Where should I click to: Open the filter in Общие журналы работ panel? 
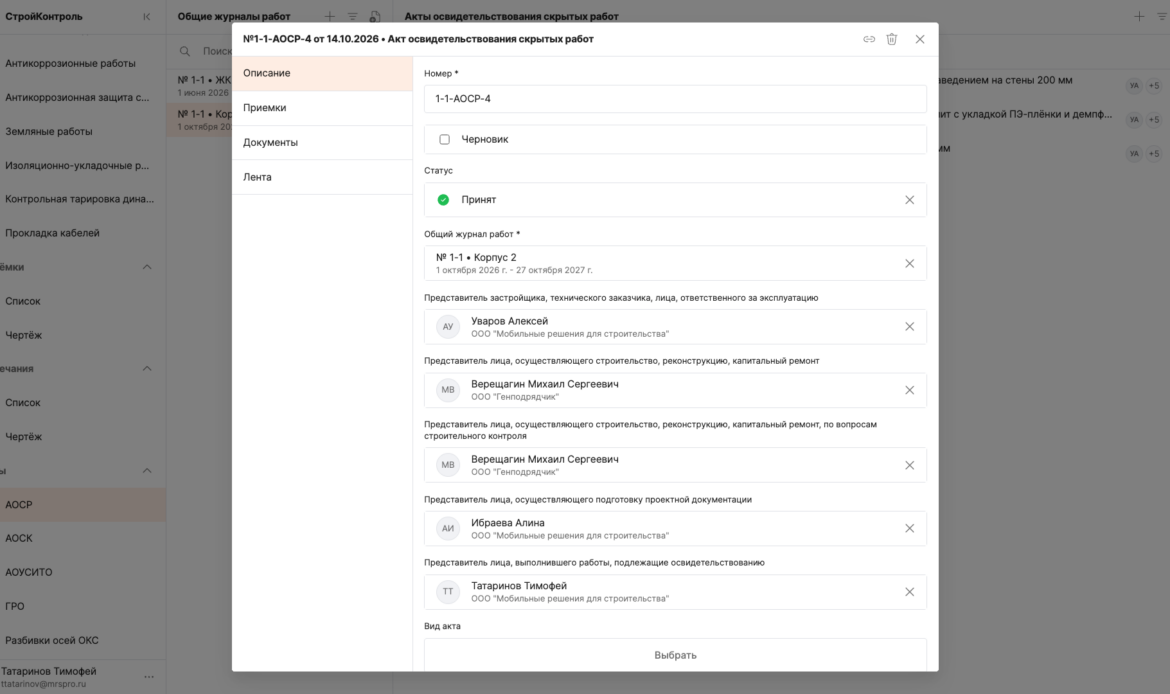pyautogui.click(x=352, y=16)
